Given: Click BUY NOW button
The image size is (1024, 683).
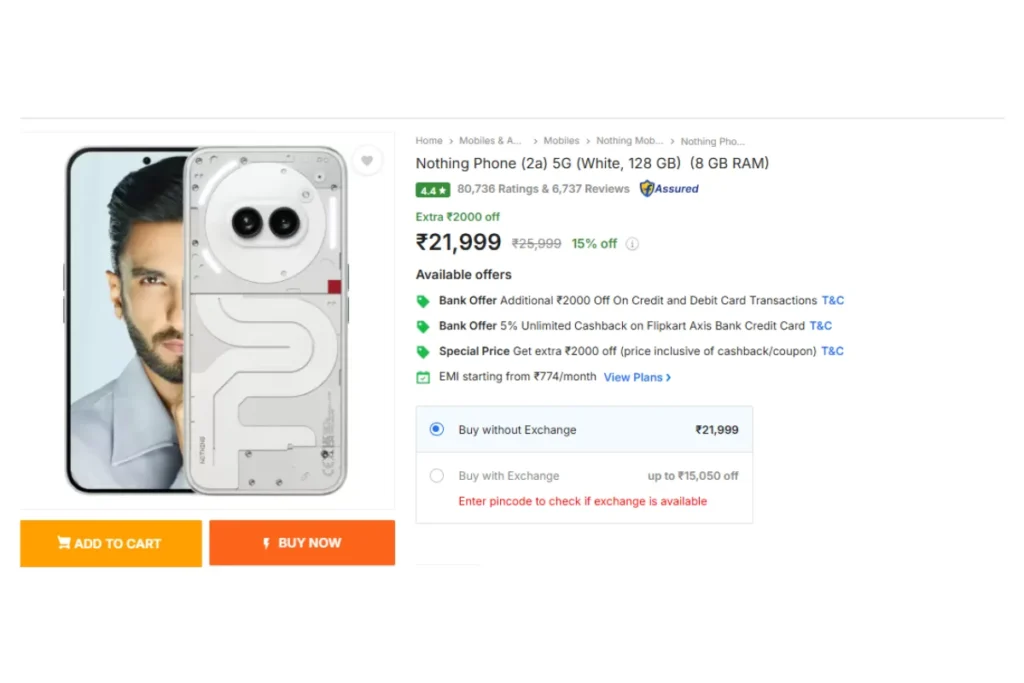Looking at the screenshot, I should 302,543.
